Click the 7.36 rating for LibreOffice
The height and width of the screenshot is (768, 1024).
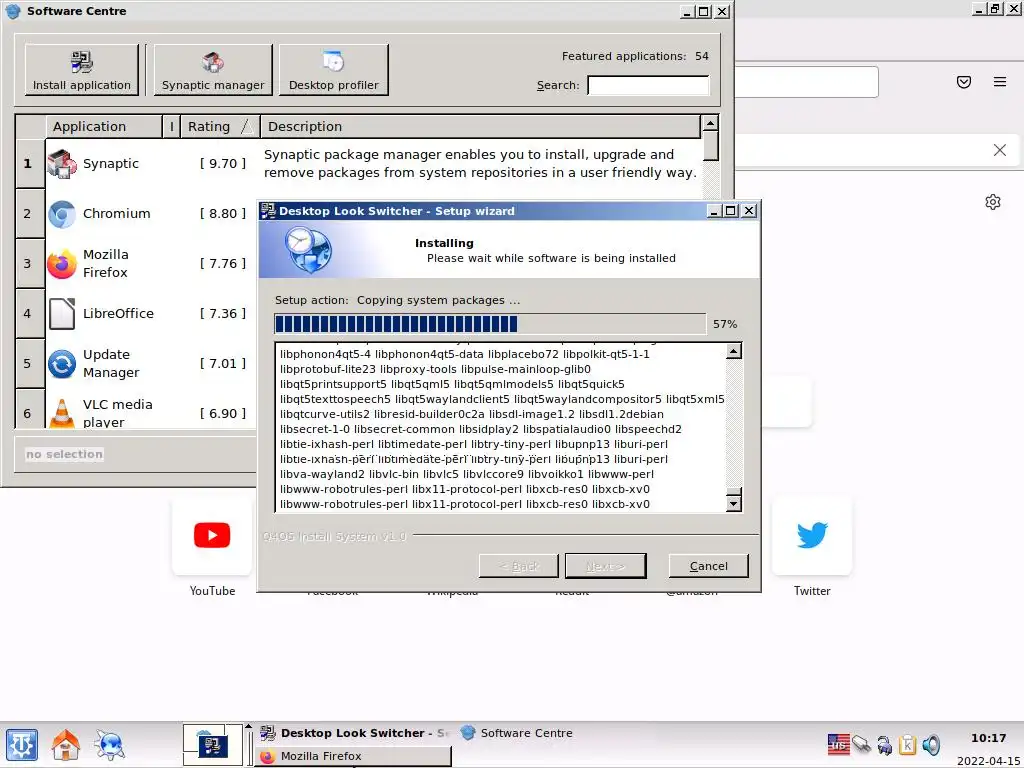pyautogui.click(x=223, y=313)
